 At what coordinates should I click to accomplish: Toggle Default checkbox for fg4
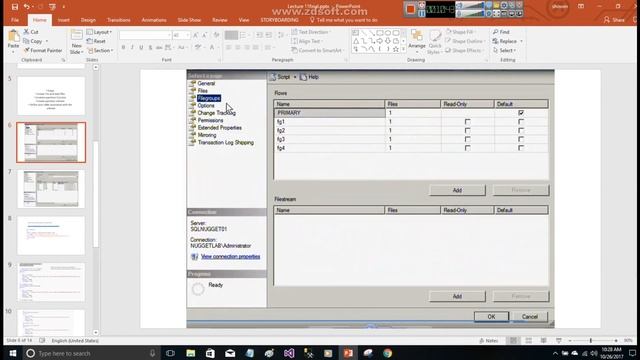pos(521,148)
